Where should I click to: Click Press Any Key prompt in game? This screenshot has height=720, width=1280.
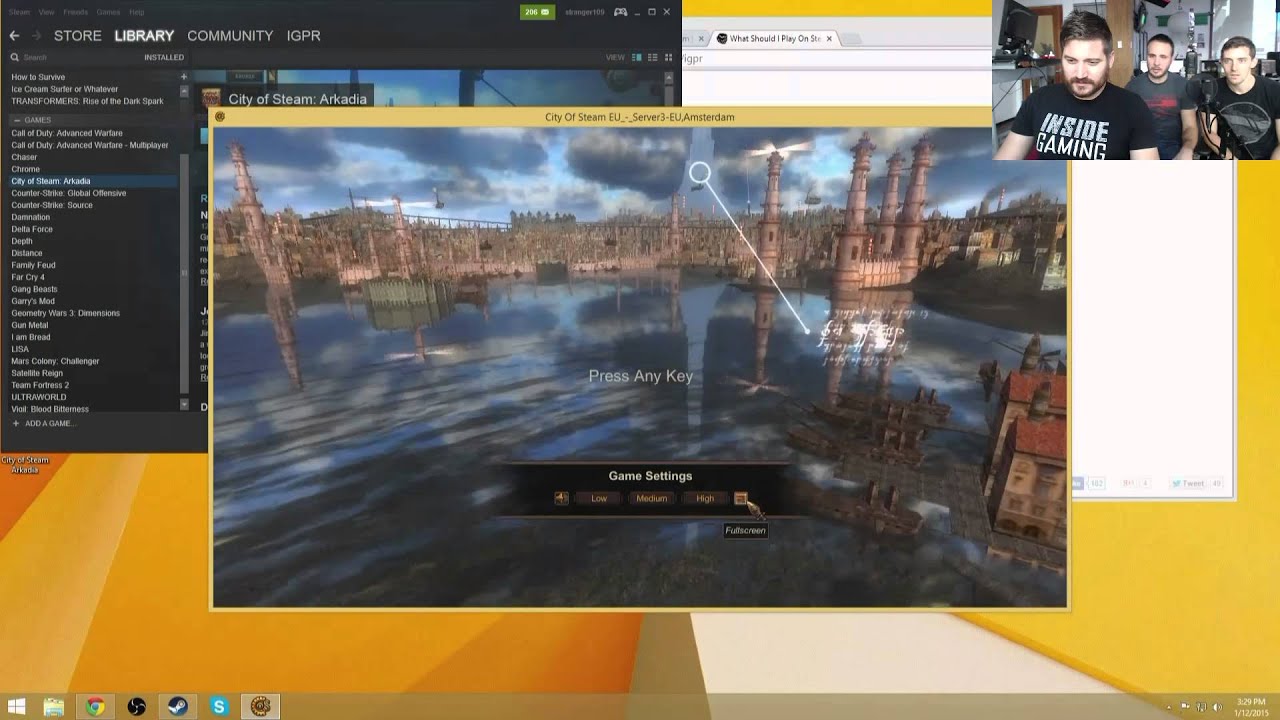coord(641,376)
